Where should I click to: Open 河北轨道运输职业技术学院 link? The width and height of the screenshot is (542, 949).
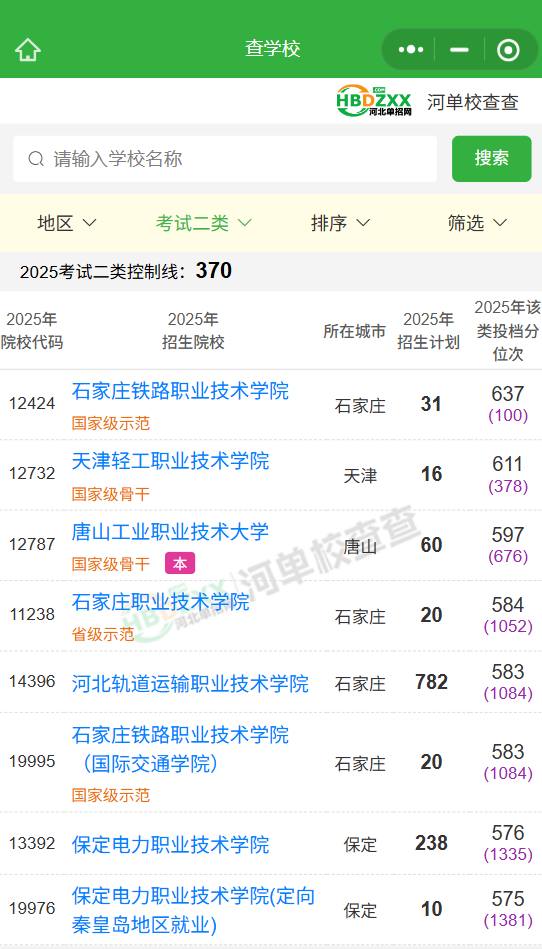(x=190, y=683)
